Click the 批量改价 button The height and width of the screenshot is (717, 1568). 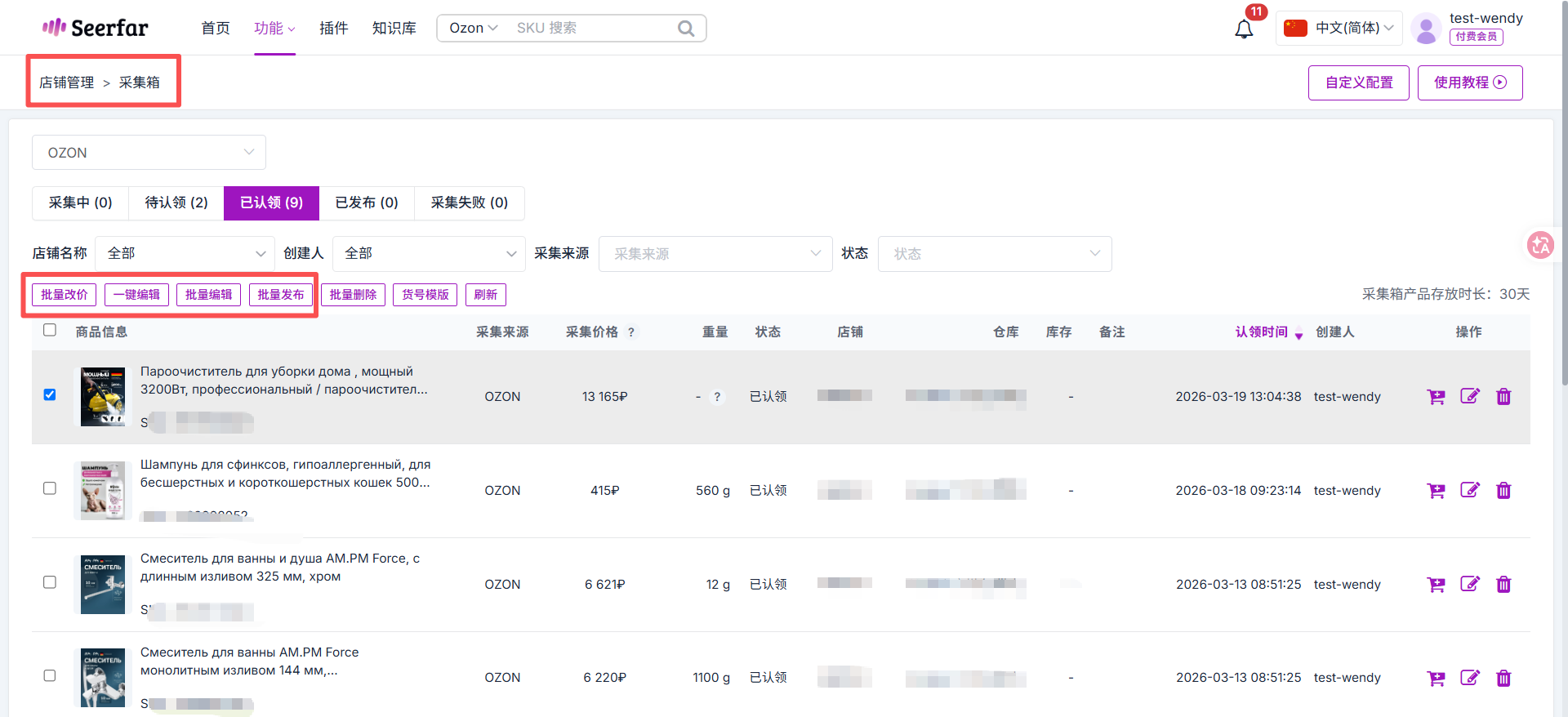pos(65,295)
